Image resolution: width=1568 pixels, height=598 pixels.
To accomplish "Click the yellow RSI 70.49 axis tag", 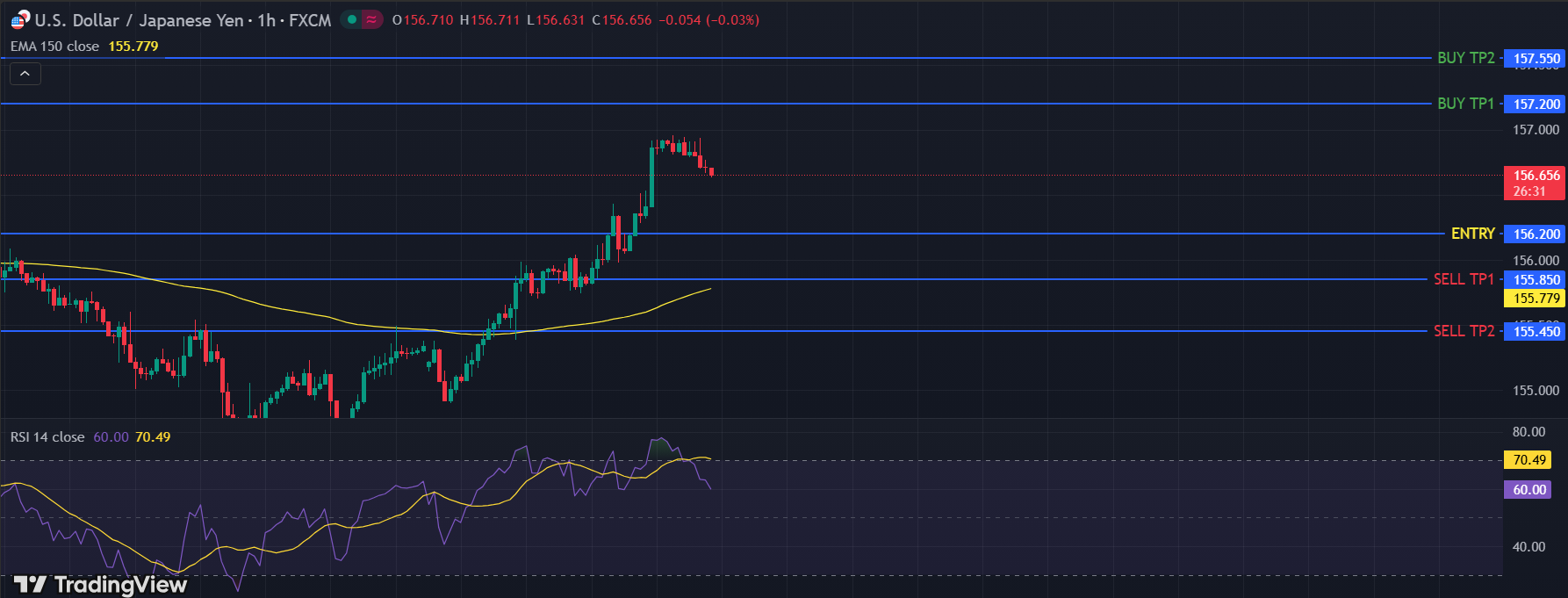I will (x=1528, y=460).
